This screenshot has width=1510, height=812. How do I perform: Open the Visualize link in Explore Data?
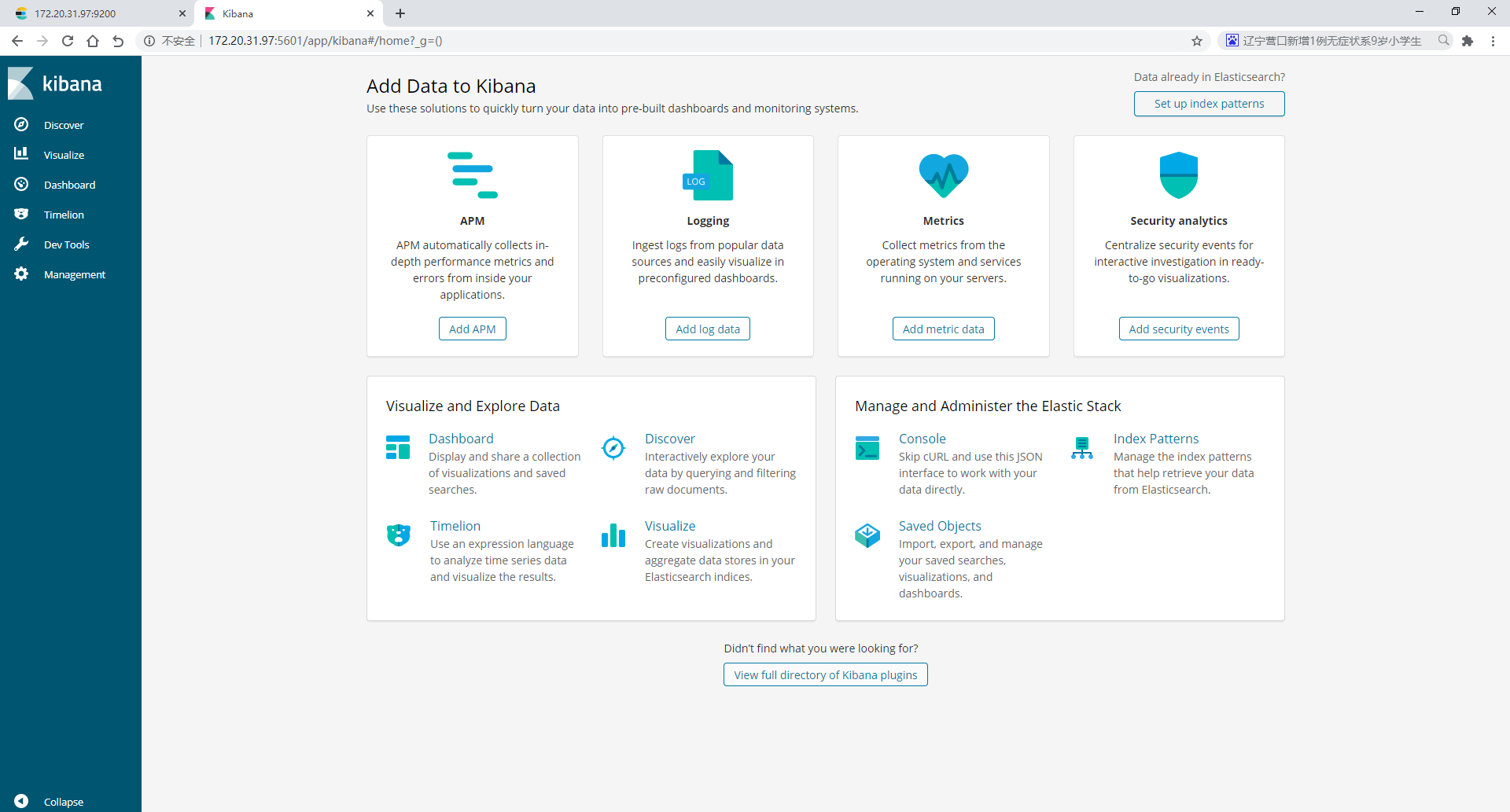click(x=670, y=526)
